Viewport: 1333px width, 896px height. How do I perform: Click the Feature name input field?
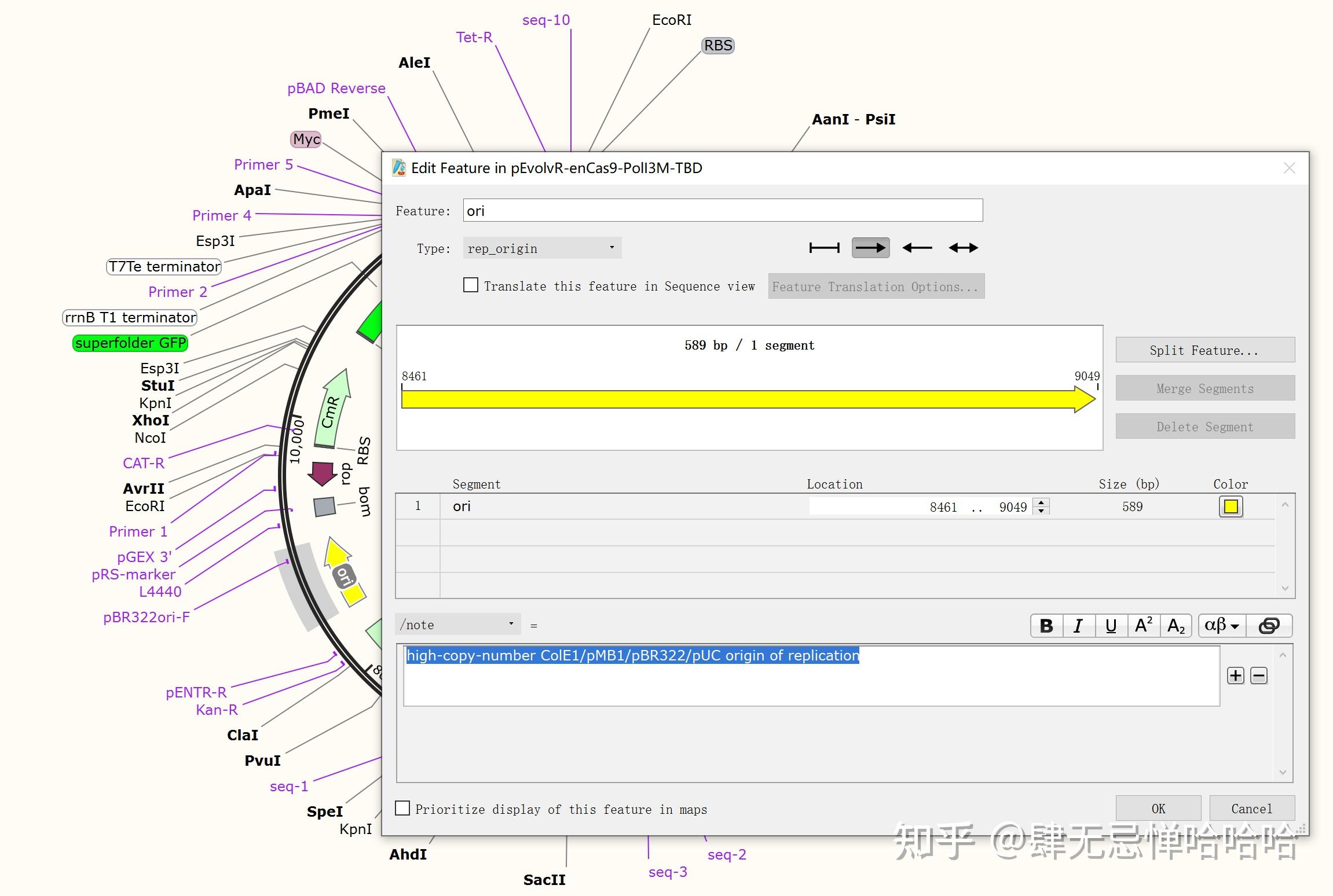tap(723, 210)
